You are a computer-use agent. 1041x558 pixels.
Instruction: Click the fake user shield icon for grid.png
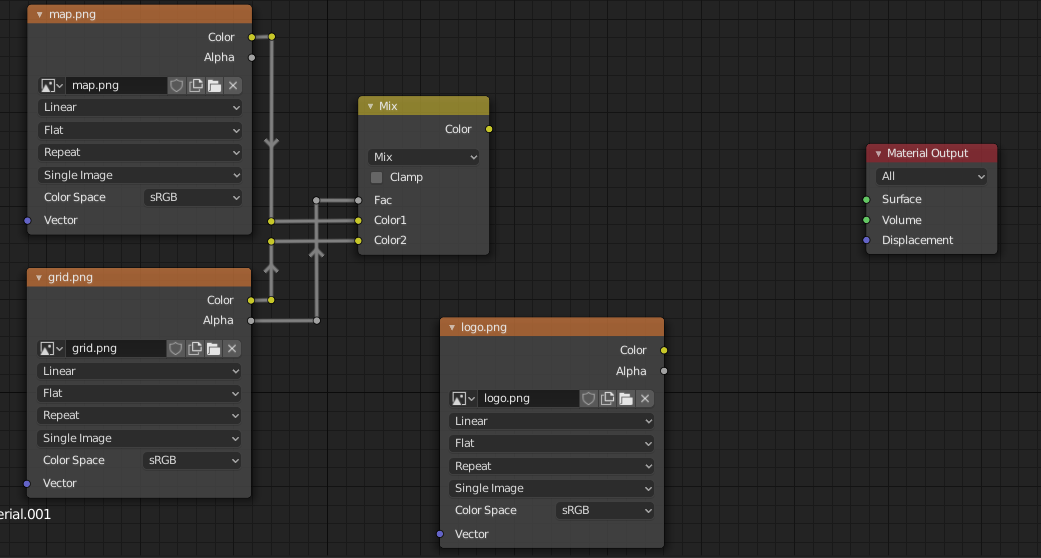click(x=175, y=349)
